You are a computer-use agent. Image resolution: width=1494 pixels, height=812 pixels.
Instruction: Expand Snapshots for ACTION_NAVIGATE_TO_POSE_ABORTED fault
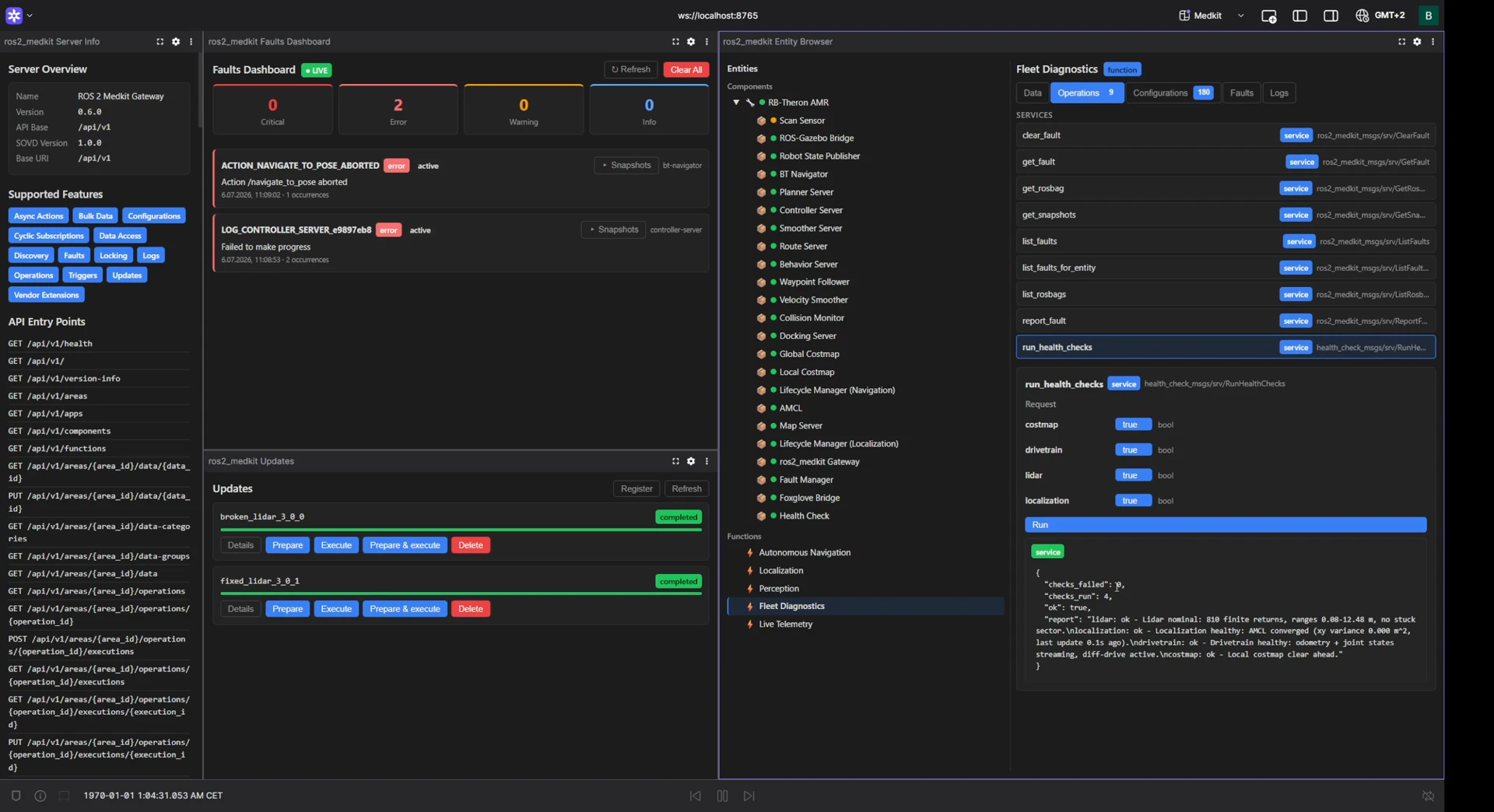tap(626, 166)
